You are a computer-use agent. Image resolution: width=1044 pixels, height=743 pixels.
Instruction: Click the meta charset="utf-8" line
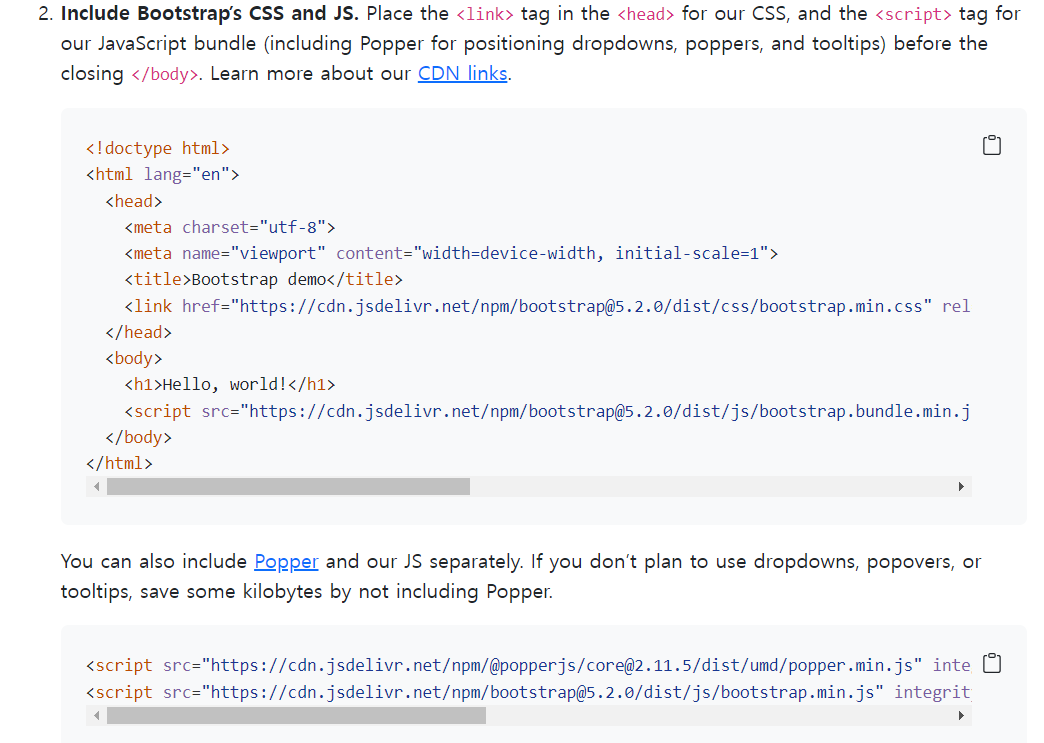230,227
